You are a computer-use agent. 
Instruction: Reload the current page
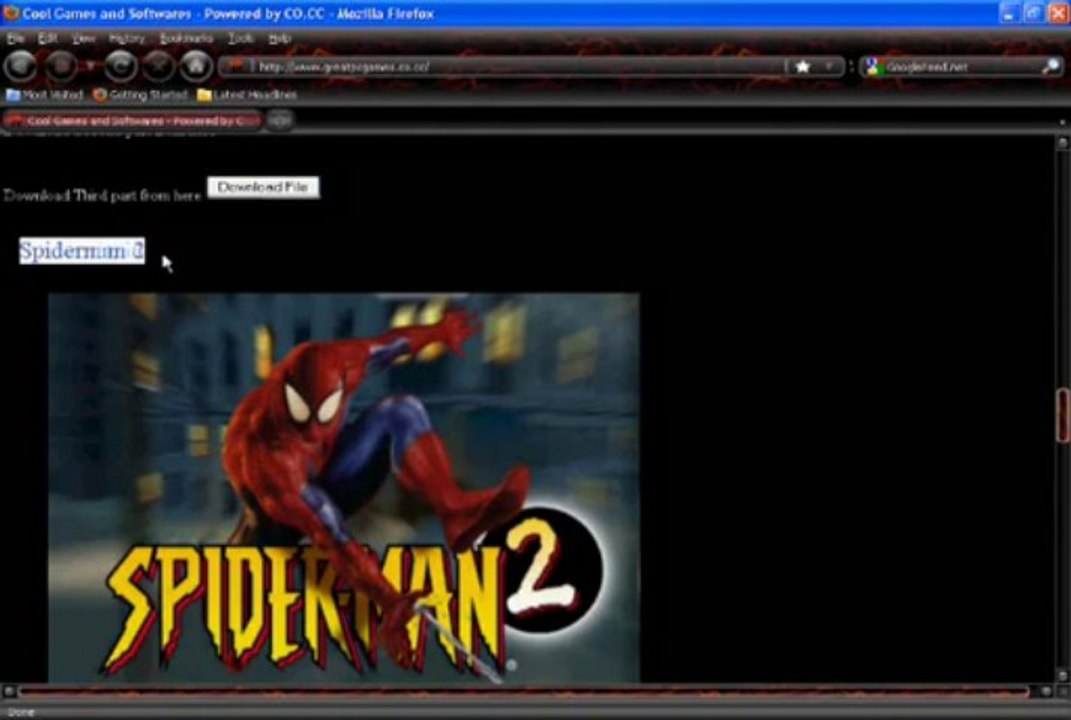point(120,66)
